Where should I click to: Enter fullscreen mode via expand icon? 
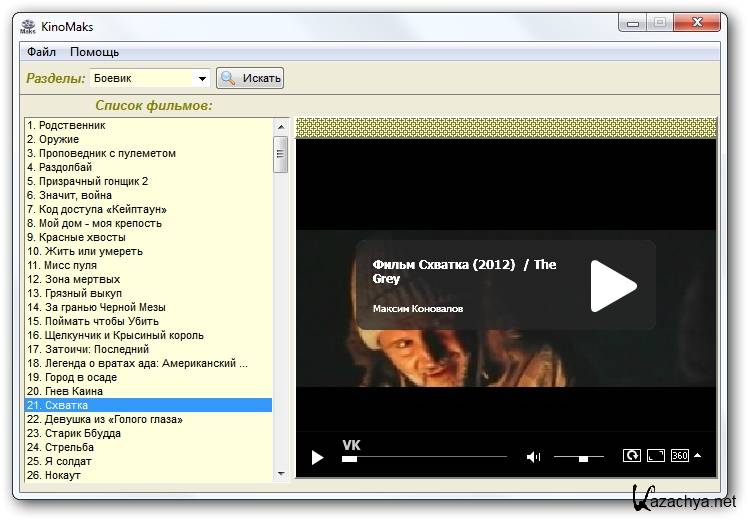[656, 456]
